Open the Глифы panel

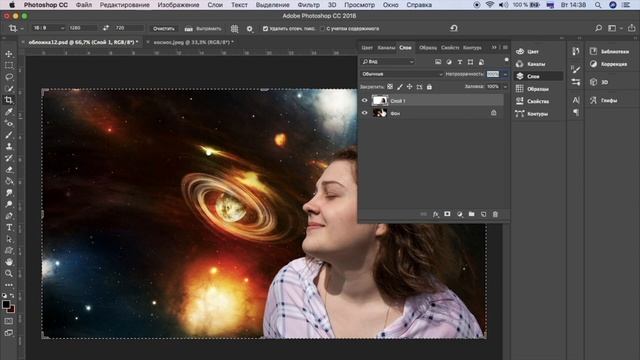click(604, 100)
